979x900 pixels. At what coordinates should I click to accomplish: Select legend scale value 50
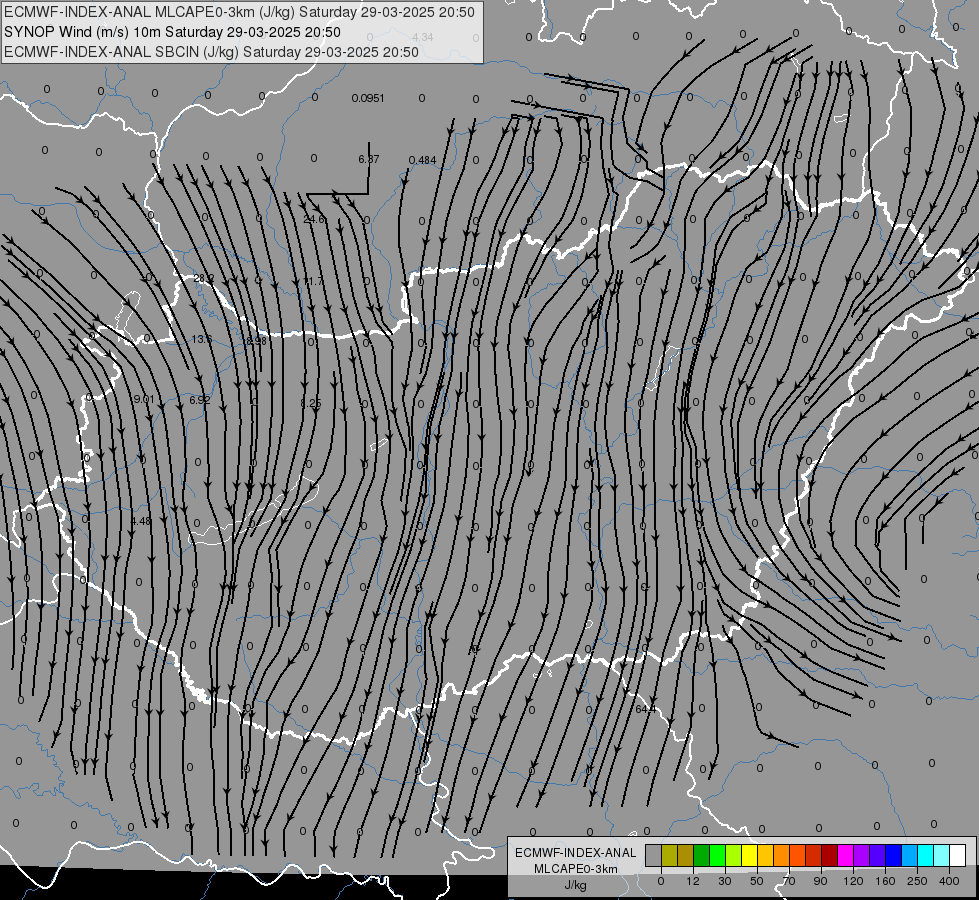pos(757,881)
